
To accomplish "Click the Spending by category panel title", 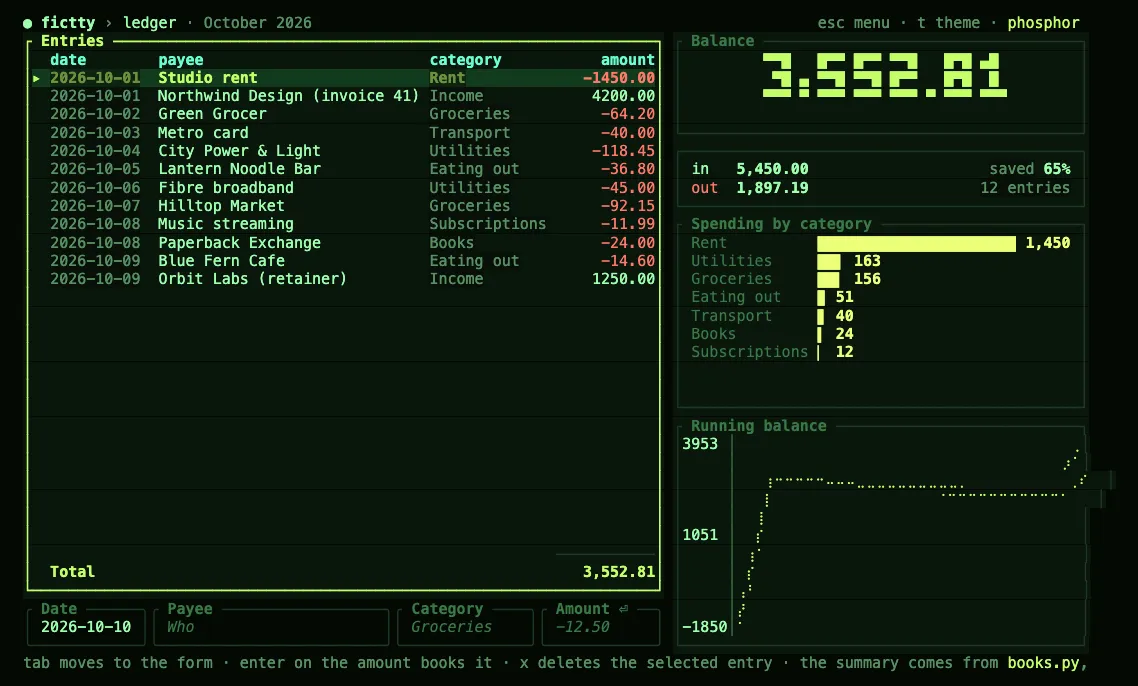I will [x=781, y=224].
